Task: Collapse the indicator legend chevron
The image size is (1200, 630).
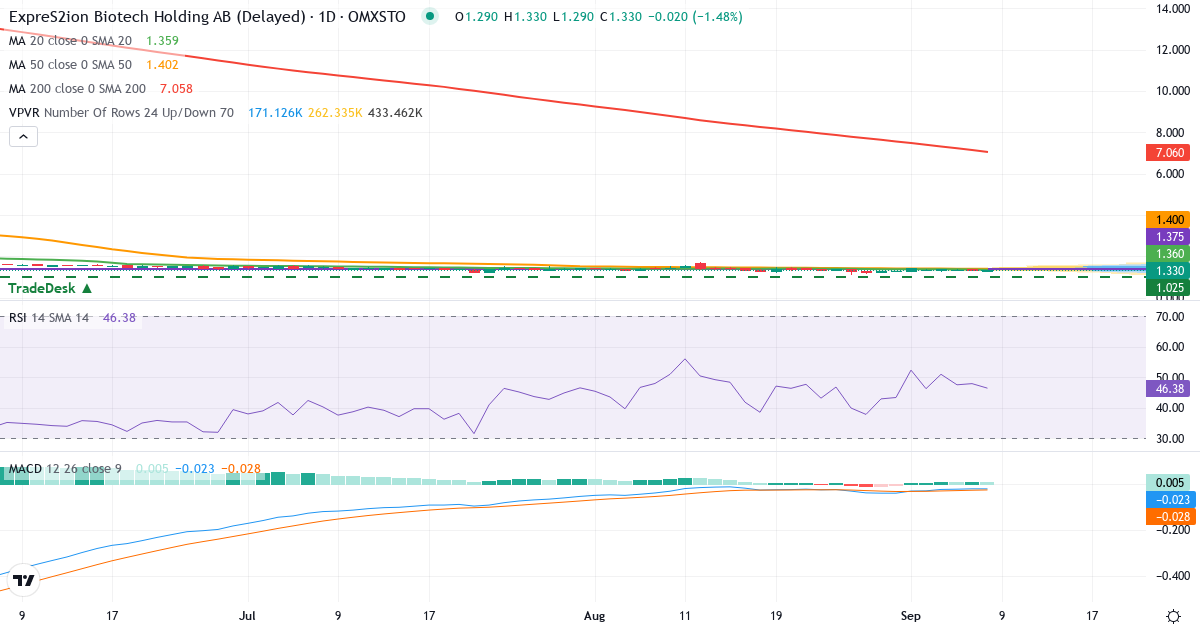Action: (x=23, y=137)
